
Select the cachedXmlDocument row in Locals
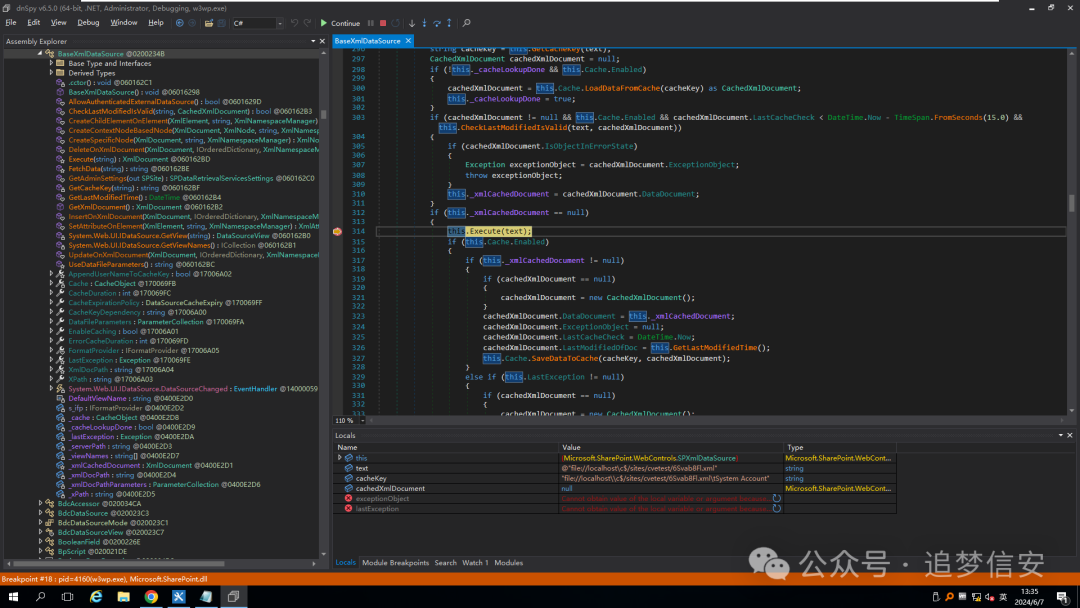[x=614, y=489]
